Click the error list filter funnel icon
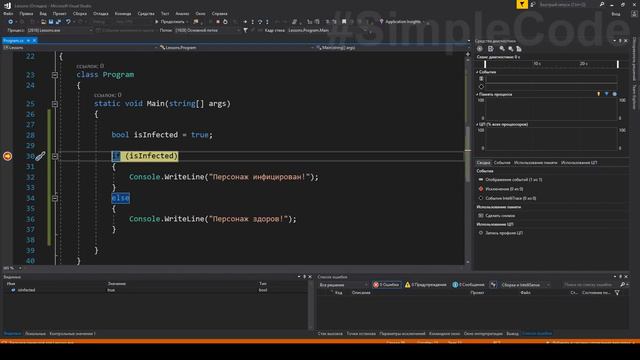This screenshot has width=640, height=360. pos(617,293)
